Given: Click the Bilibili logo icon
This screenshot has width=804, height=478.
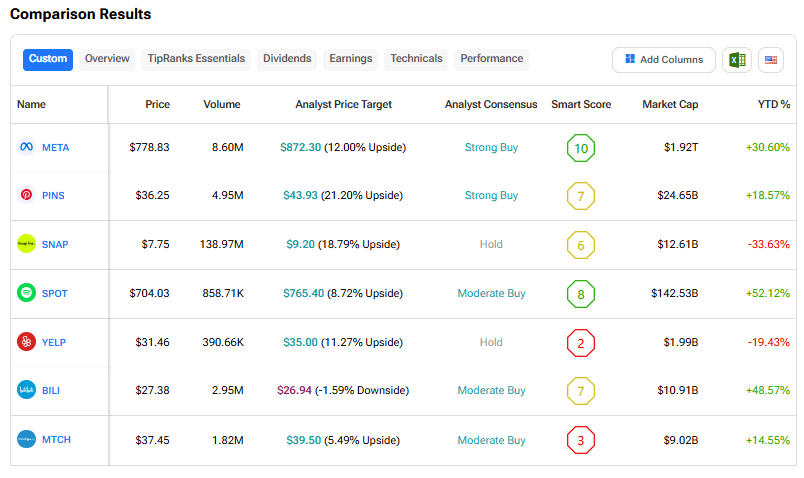Looking at the screenshot, I should (27, 390).
